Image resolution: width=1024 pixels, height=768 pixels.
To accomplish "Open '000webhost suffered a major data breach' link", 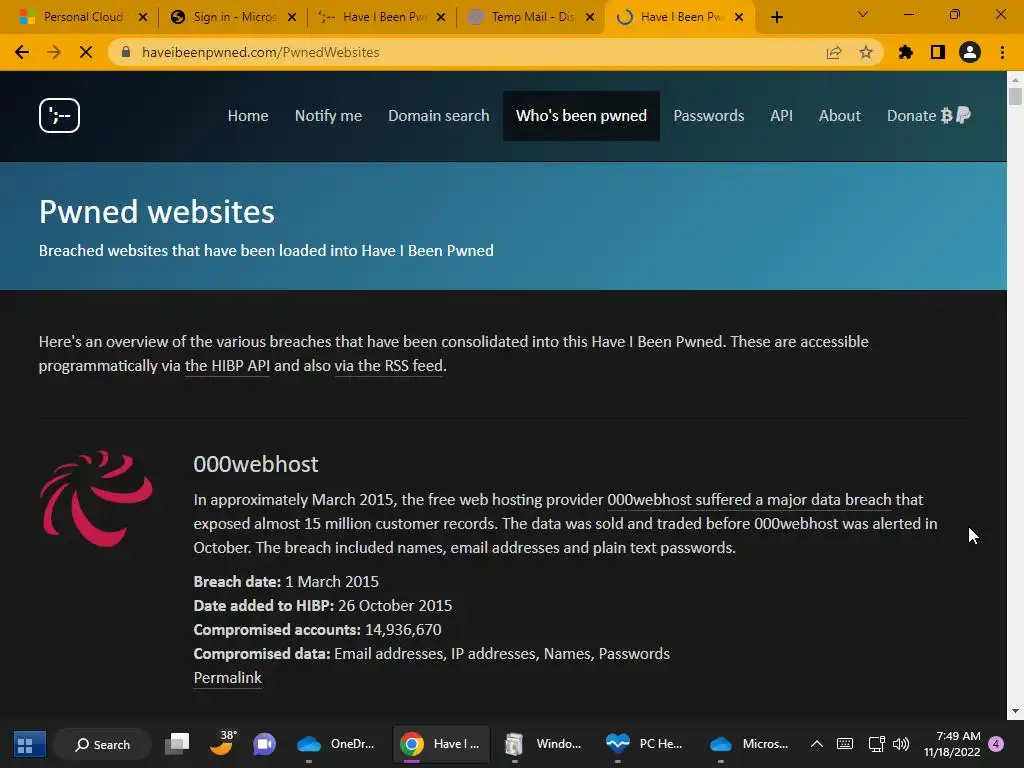I will [x=749, y=500].
